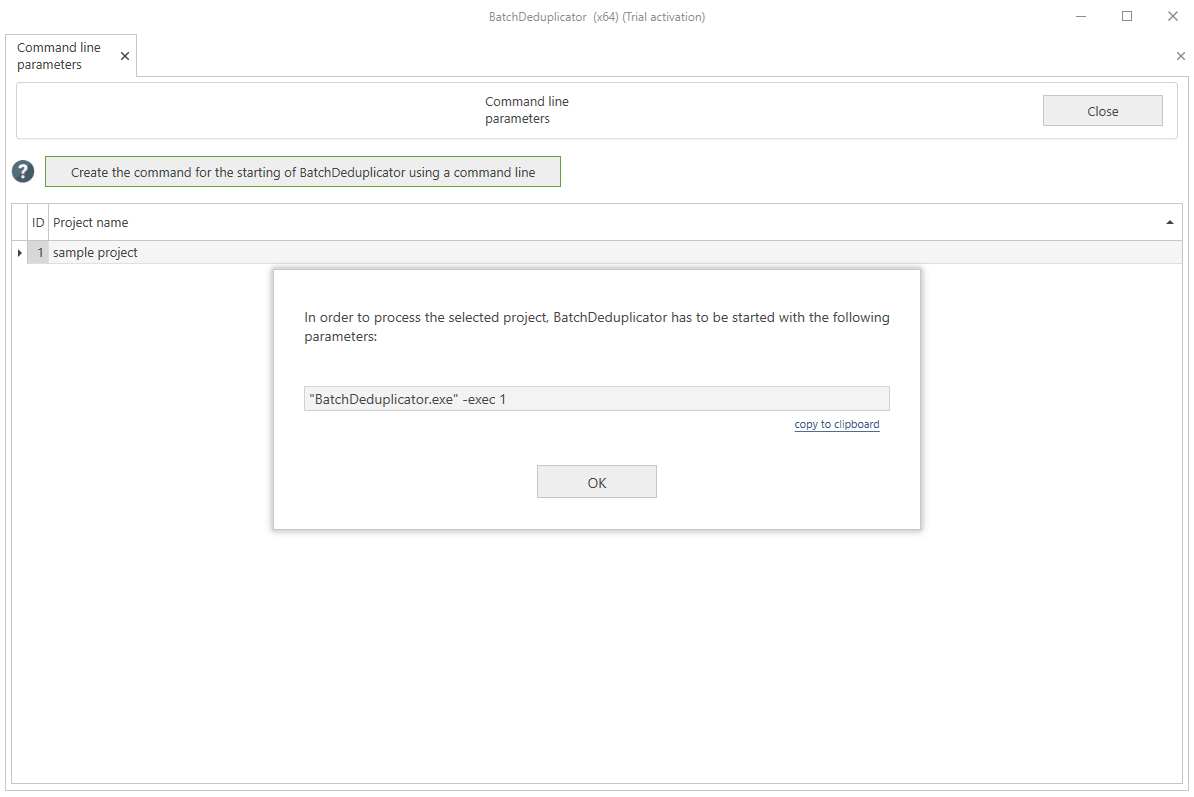
Task: Click the X at the tab bar's right end
Action: tap(1181, 57)
